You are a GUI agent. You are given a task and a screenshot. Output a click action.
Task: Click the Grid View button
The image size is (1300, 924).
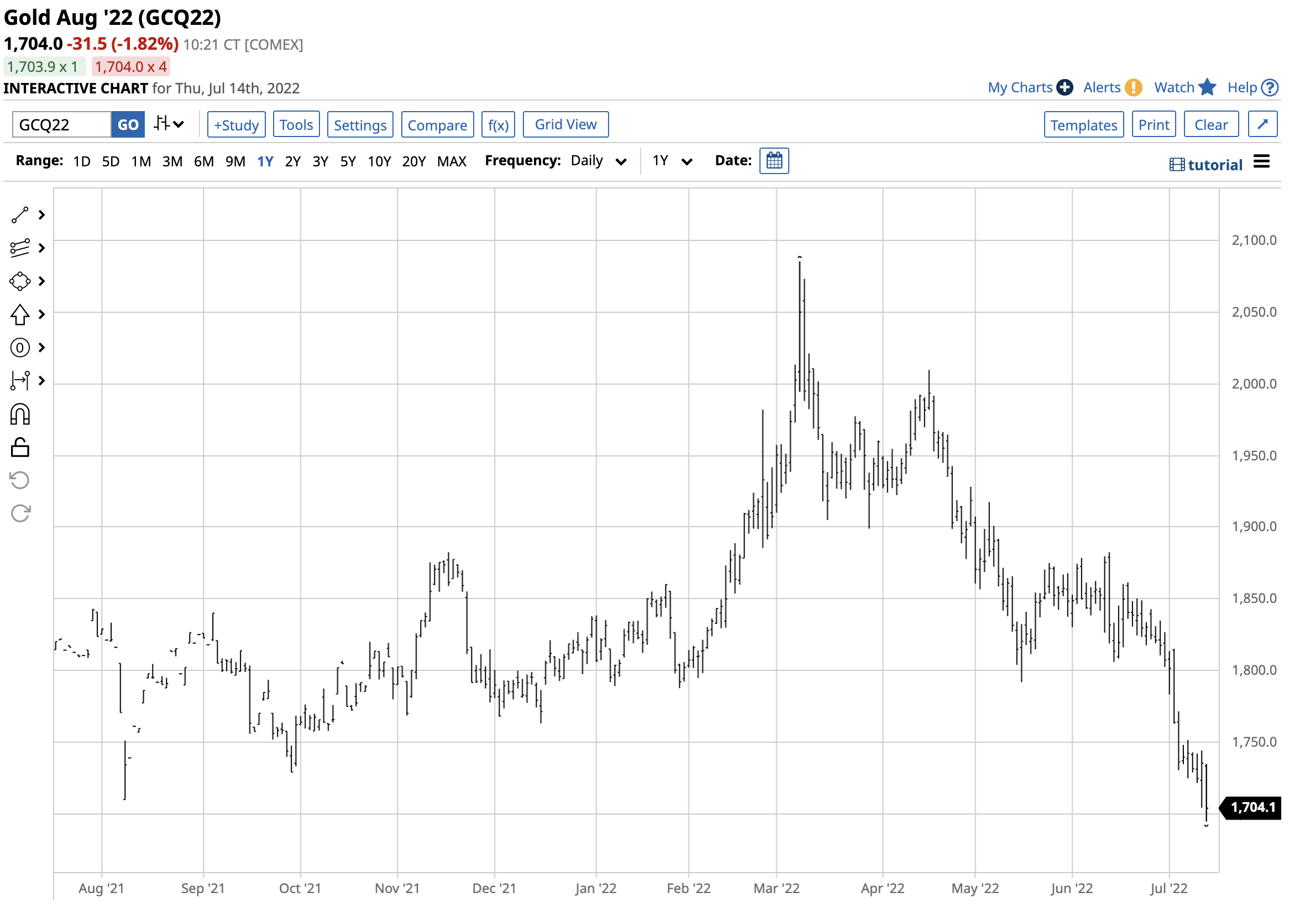(565, 124)
